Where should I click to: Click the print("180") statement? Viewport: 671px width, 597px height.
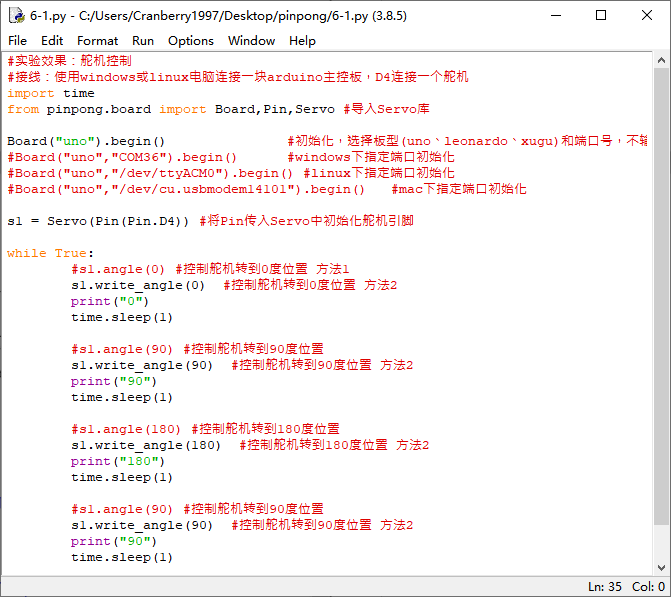[x=118, y=461]
